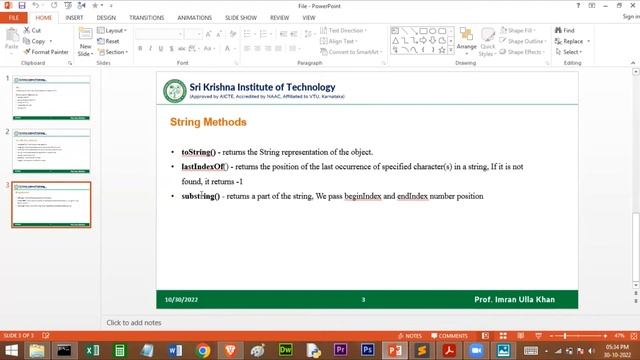Screen dimensions: 640x360
Task: Open the Windows Start menu
Action: click(x=11, y=350)
